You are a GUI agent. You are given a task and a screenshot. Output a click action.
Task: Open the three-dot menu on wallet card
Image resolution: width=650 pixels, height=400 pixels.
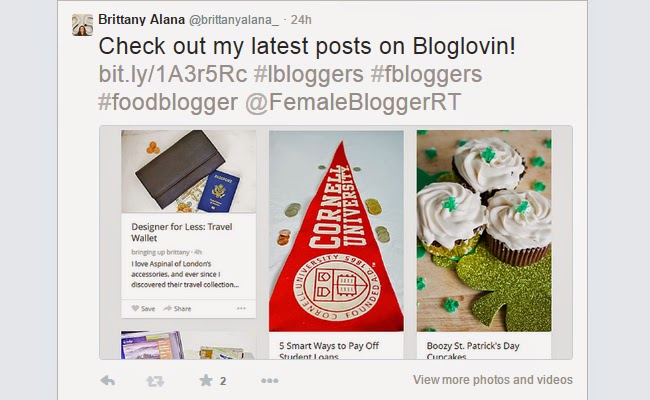(241, 308)
